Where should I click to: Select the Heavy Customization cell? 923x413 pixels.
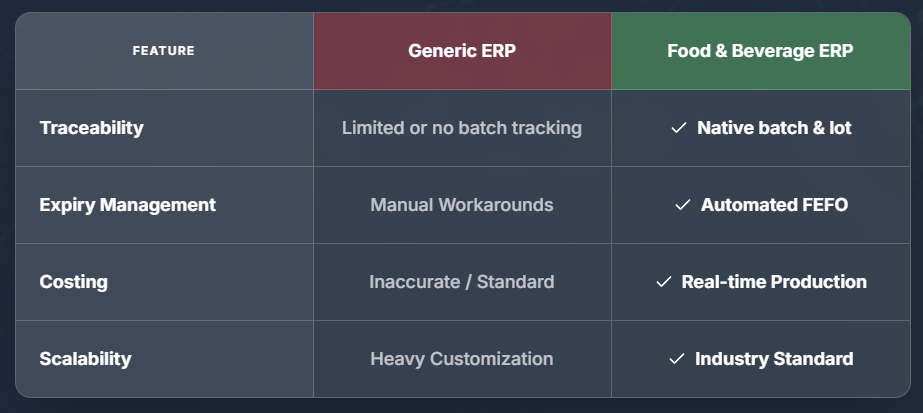[x=462, y=359]
